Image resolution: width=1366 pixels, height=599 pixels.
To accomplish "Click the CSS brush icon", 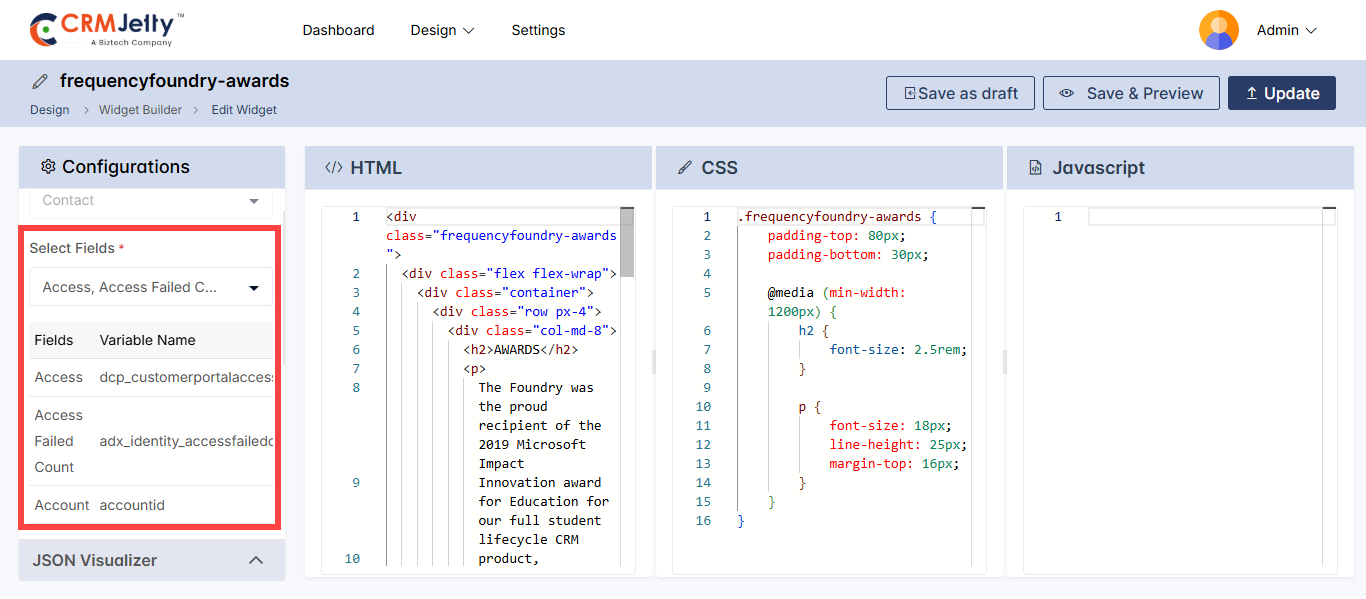I will [x=685, y=168].
